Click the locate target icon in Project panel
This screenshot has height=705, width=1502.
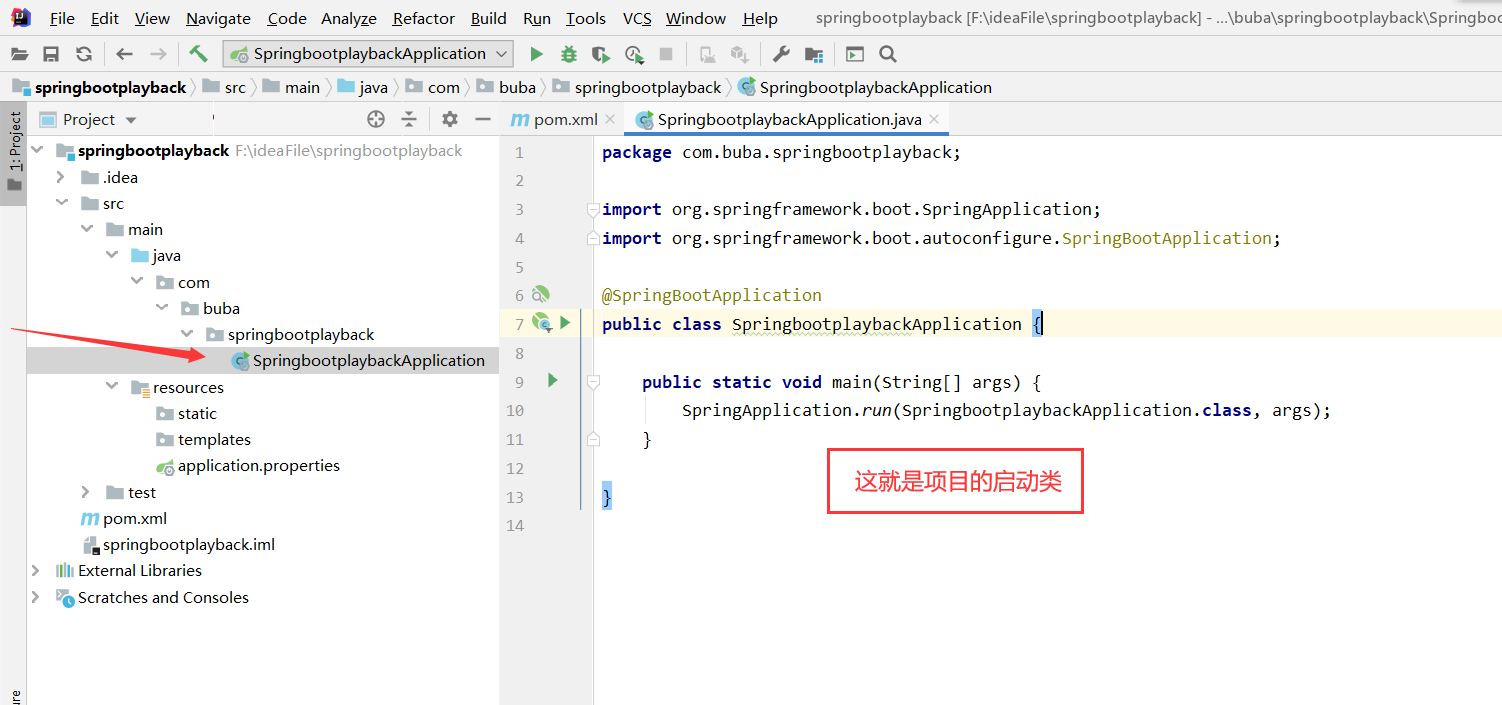tap(376, 119)
